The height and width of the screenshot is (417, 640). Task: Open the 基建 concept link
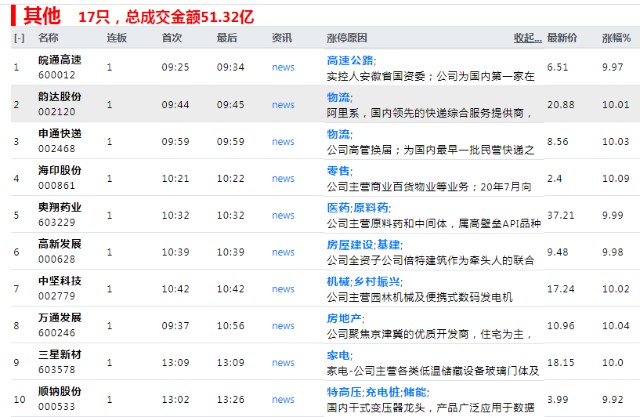[388, 244]
